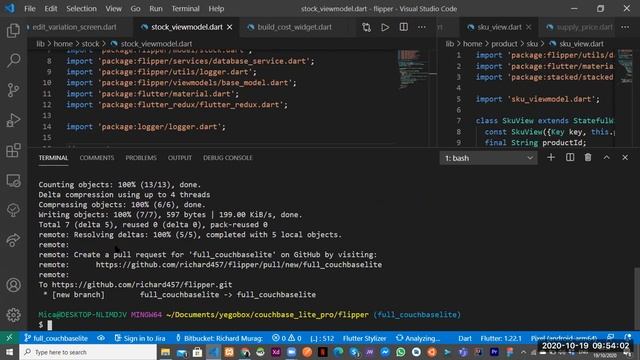Open Run and Debug view
Image resolution: width=640 pixels, height=360 pixels.
click(13, 120)
